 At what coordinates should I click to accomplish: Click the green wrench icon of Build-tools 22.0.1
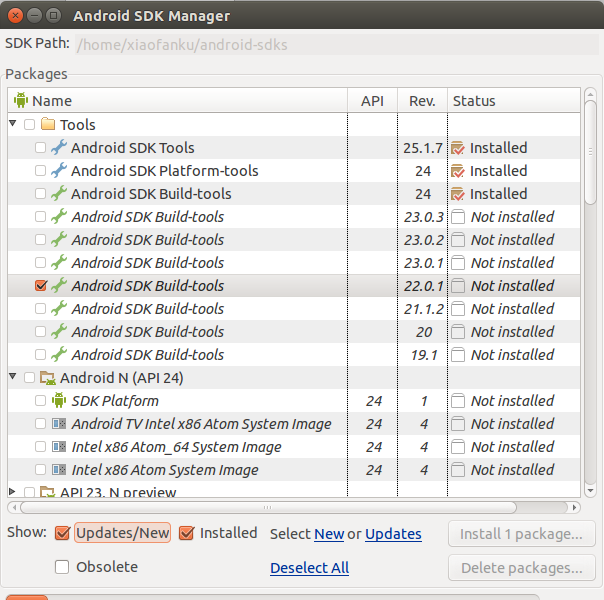59,285
